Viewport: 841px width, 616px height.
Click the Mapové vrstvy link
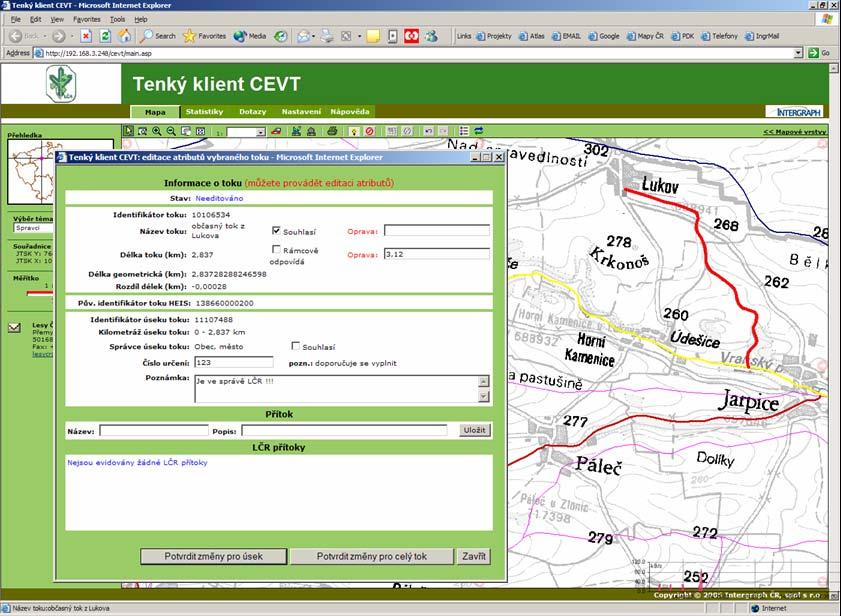(795, 131)
